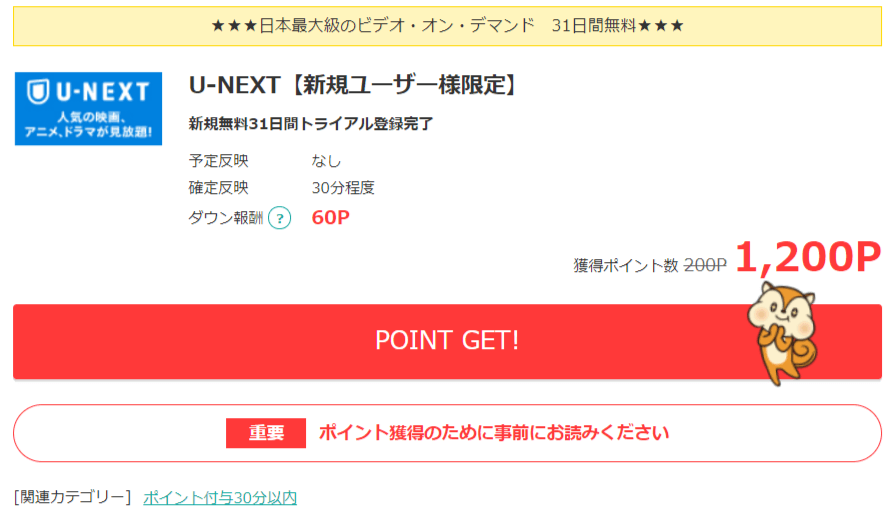Image resolution: width=893 pixels, height=521 pixels.
Task: Click the red POINT GET! button
Action: (447, 341)
